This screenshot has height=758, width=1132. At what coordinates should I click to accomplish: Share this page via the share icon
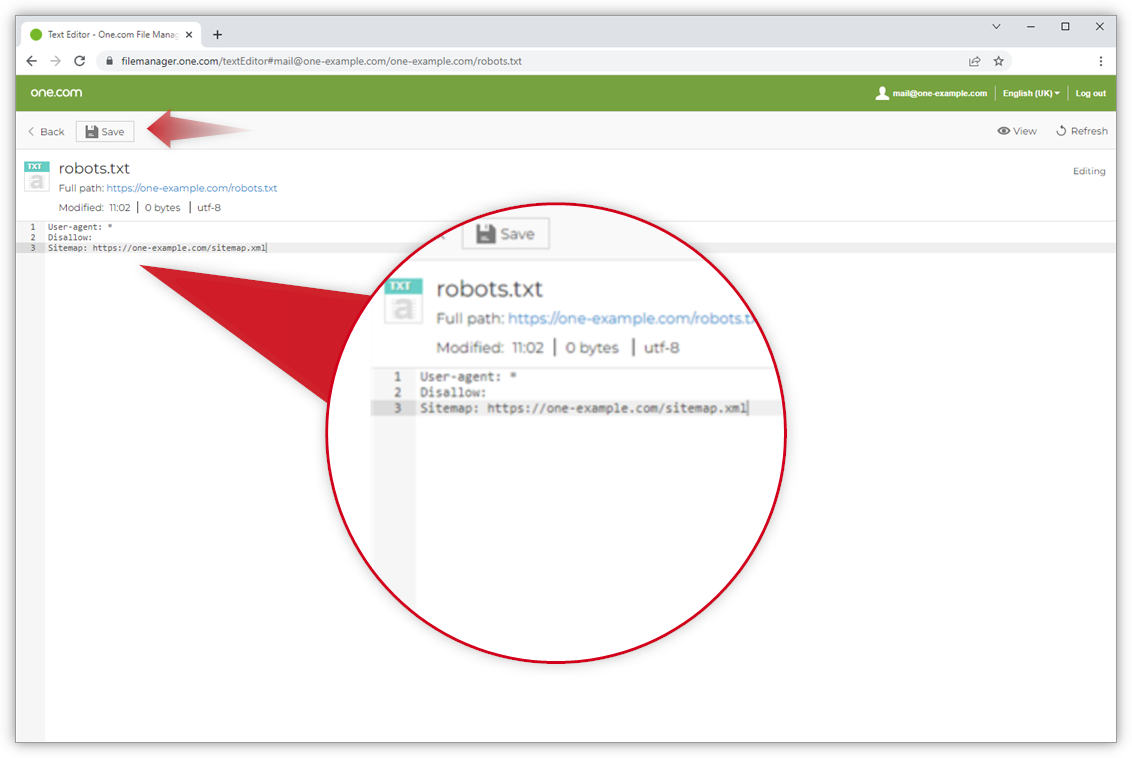974,61
